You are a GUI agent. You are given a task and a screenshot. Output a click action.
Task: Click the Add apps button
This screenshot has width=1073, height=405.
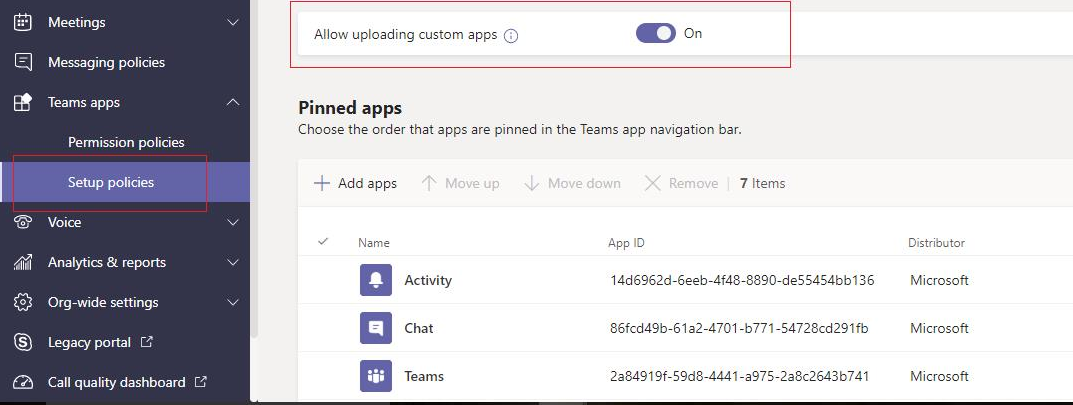355,183
